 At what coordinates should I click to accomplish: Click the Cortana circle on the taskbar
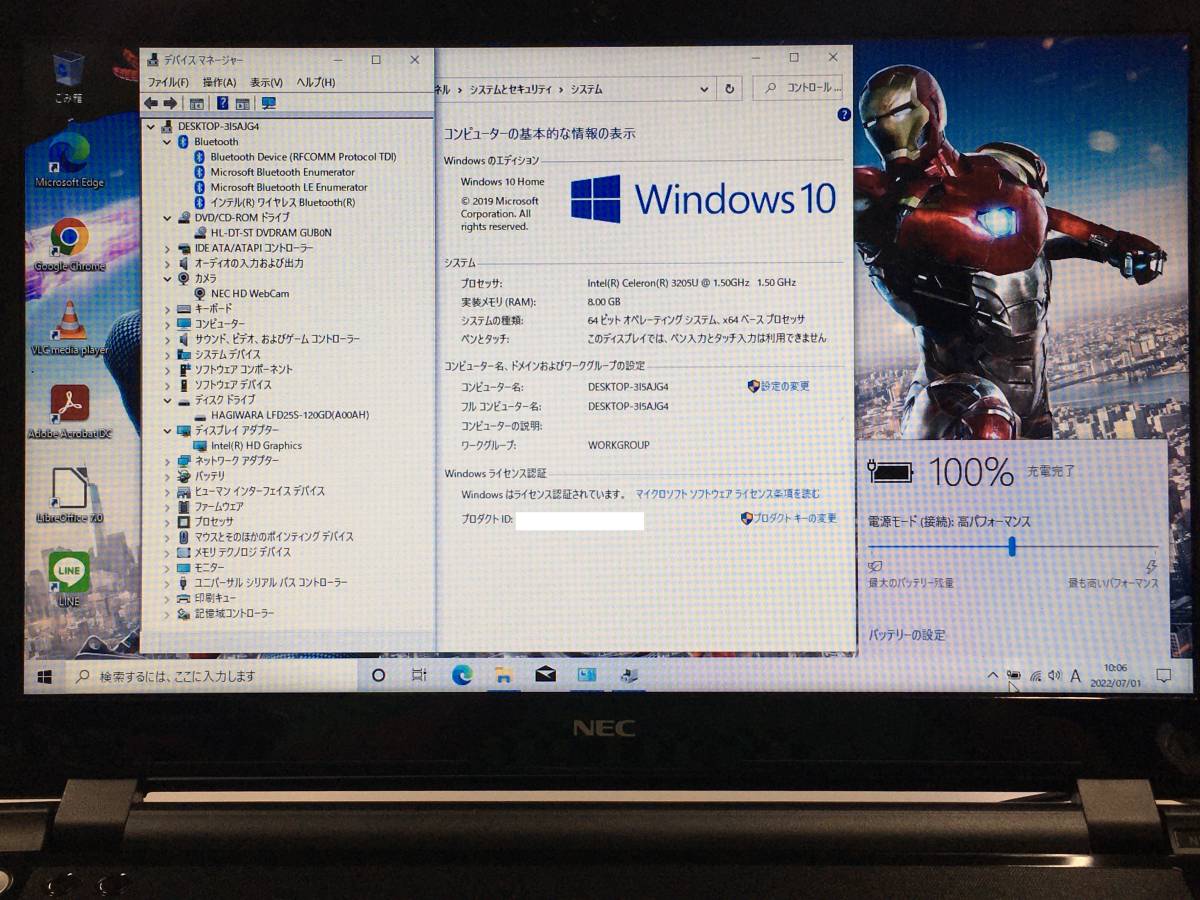[x=379, y=676]
